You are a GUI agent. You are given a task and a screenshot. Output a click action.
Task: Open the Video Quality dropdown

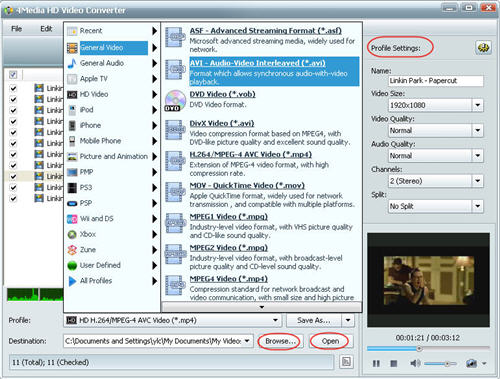click(x=477, y=131)
